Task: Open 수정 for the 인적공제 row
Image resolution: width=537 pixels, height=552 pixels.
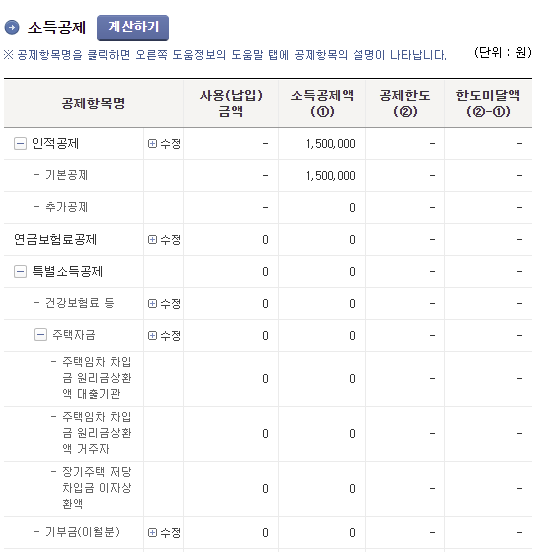Action: click(x=164, y=144)
